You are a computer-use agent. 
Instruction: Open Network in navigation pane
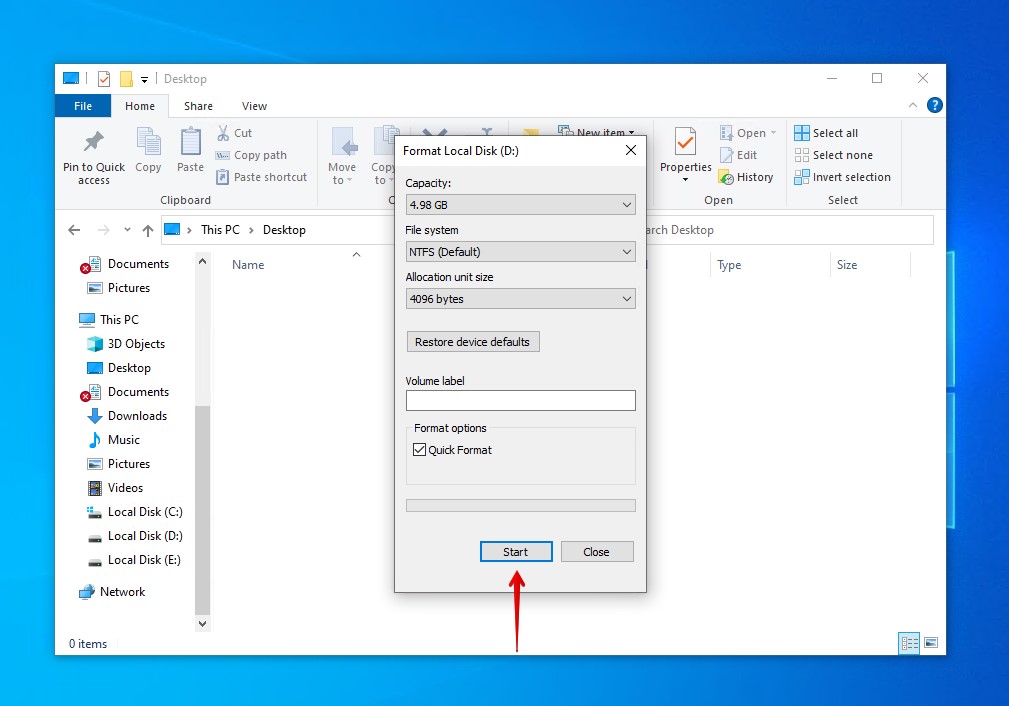click(112, 591)
